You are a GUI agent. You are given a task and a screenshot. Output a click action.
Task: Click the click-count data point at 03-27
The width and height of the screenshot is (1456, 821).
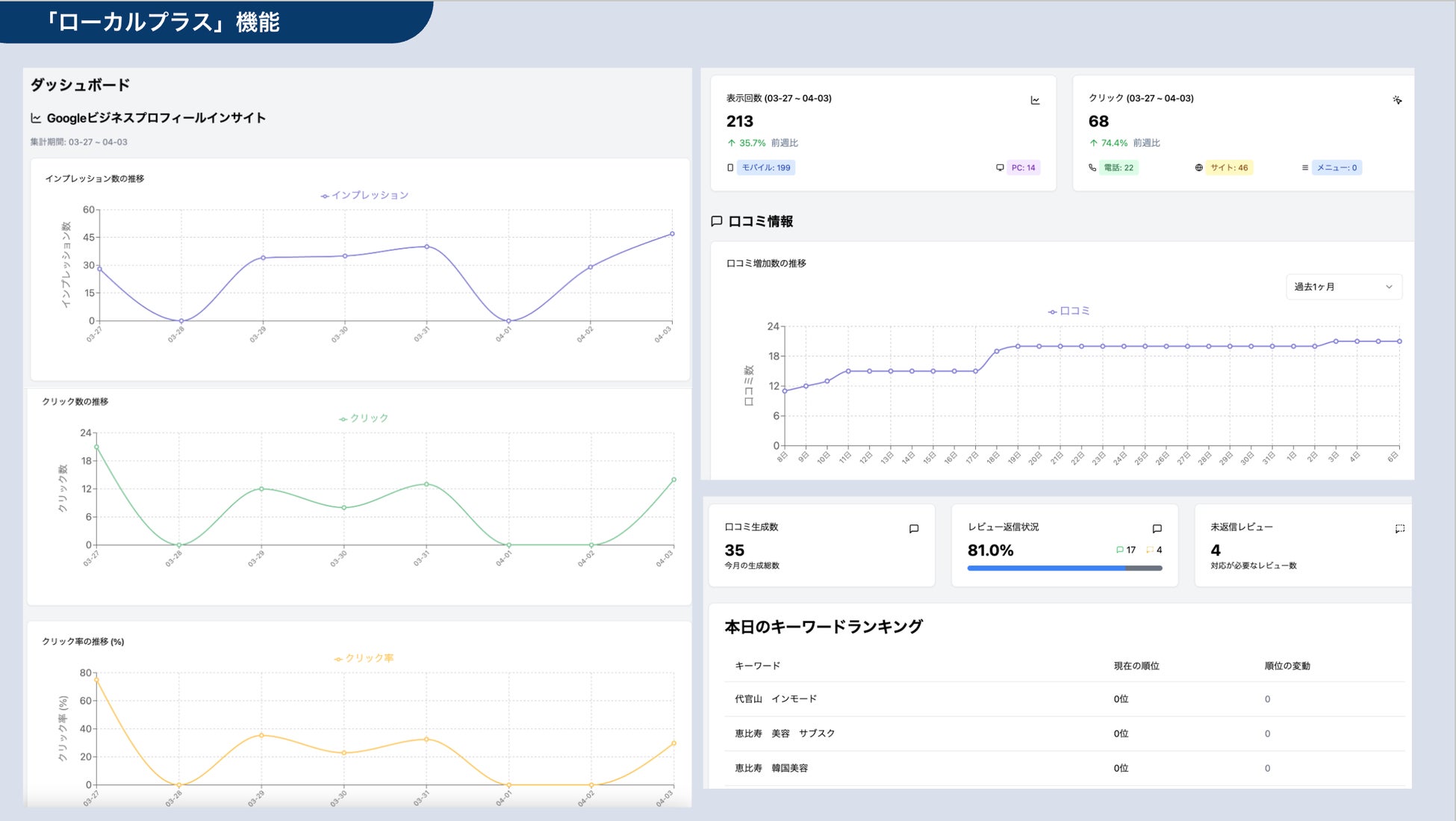click(96, 447)
